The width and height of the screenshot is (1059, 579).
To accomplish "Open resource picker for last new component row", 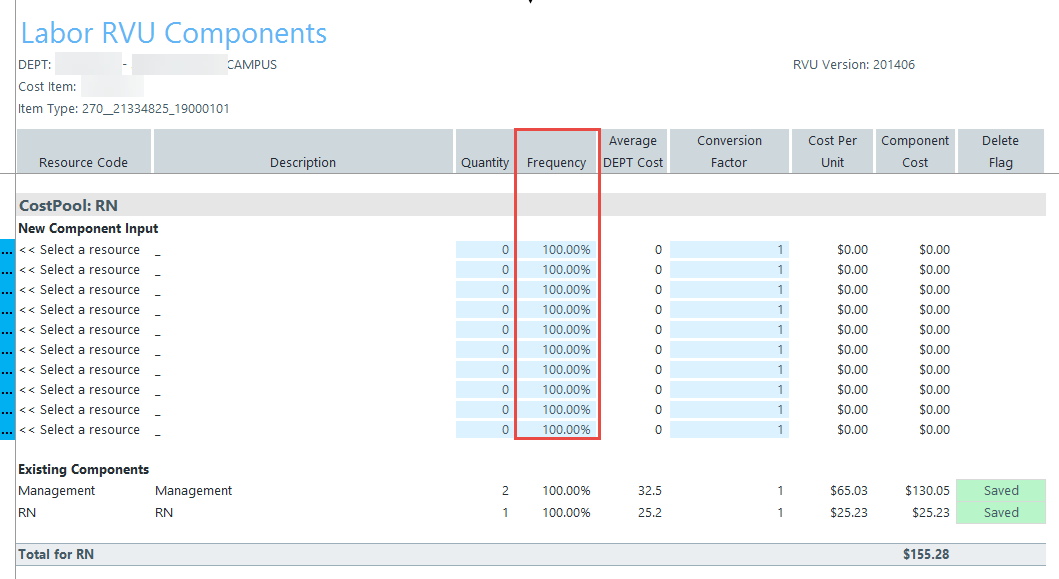I will 7,430.
